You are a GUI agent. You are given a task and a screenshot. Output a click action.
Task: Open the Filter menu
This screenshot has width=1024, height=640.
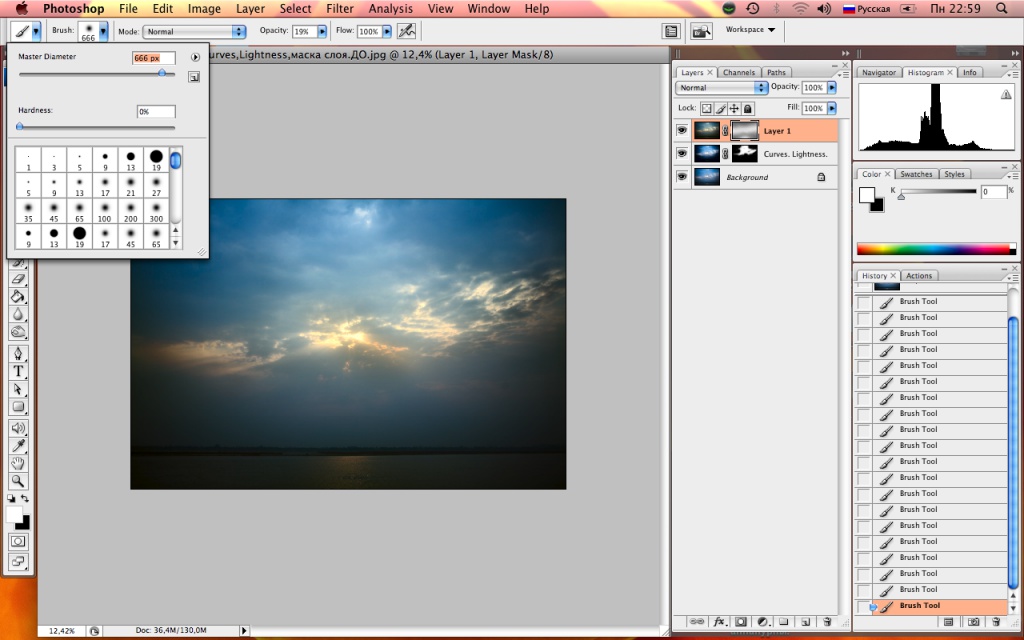[340, 9]
